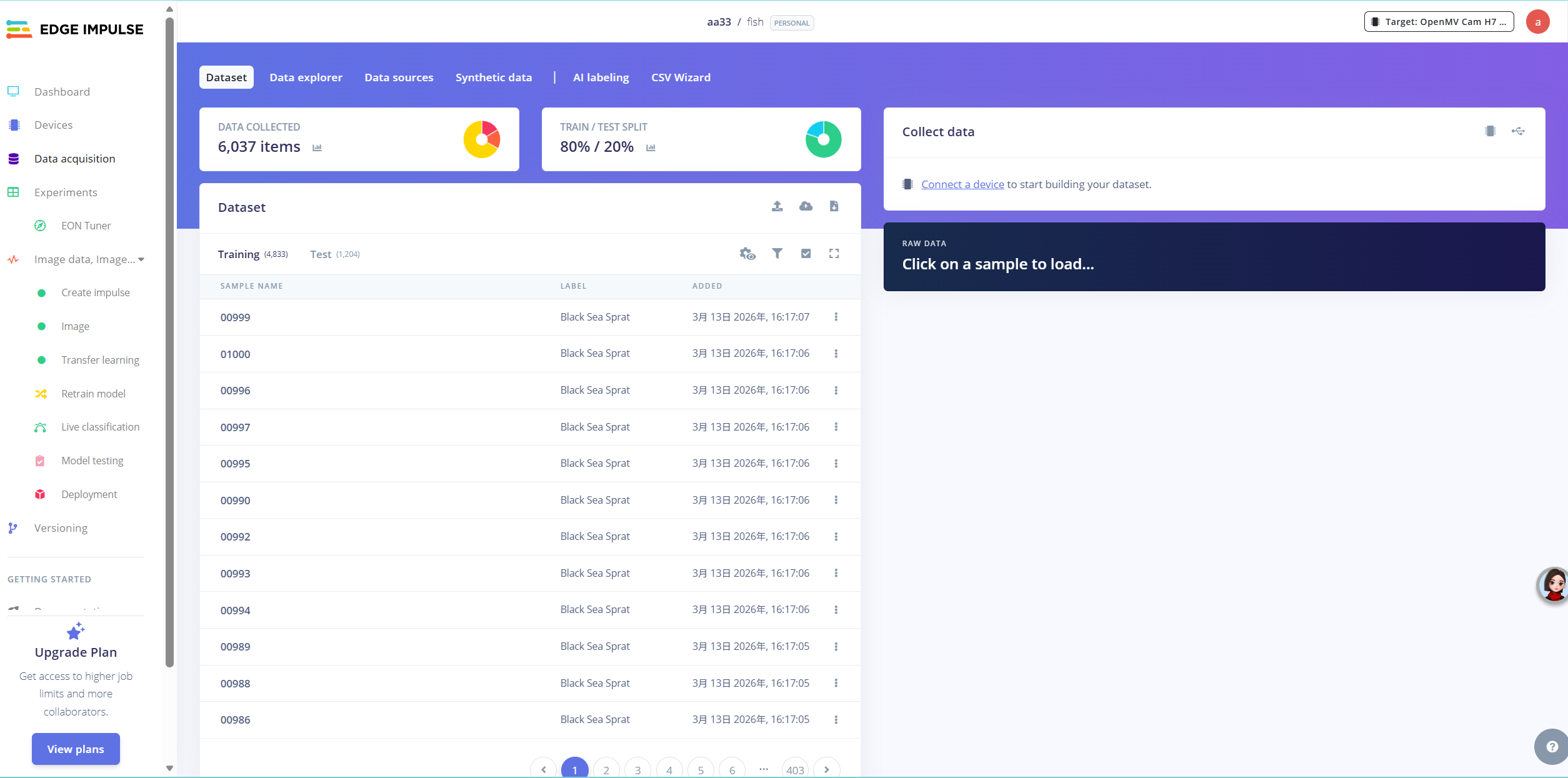Image resolution: width=1568 pixels, height=778 pixels.
Task: Open the three-dot menu for sample 00990
Action: click(836, 500)
